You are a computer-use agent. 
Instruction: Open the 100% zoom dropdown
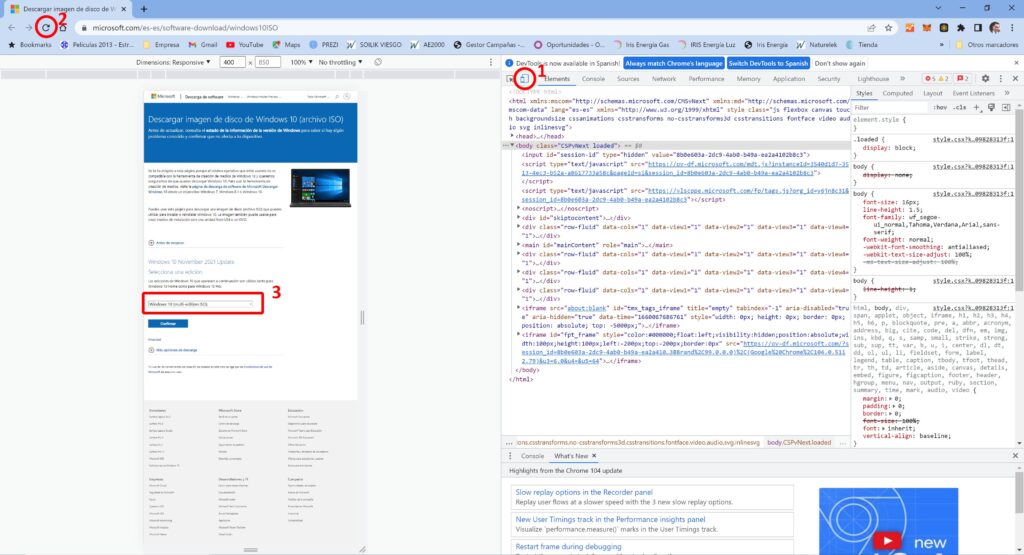pos(301,62)
